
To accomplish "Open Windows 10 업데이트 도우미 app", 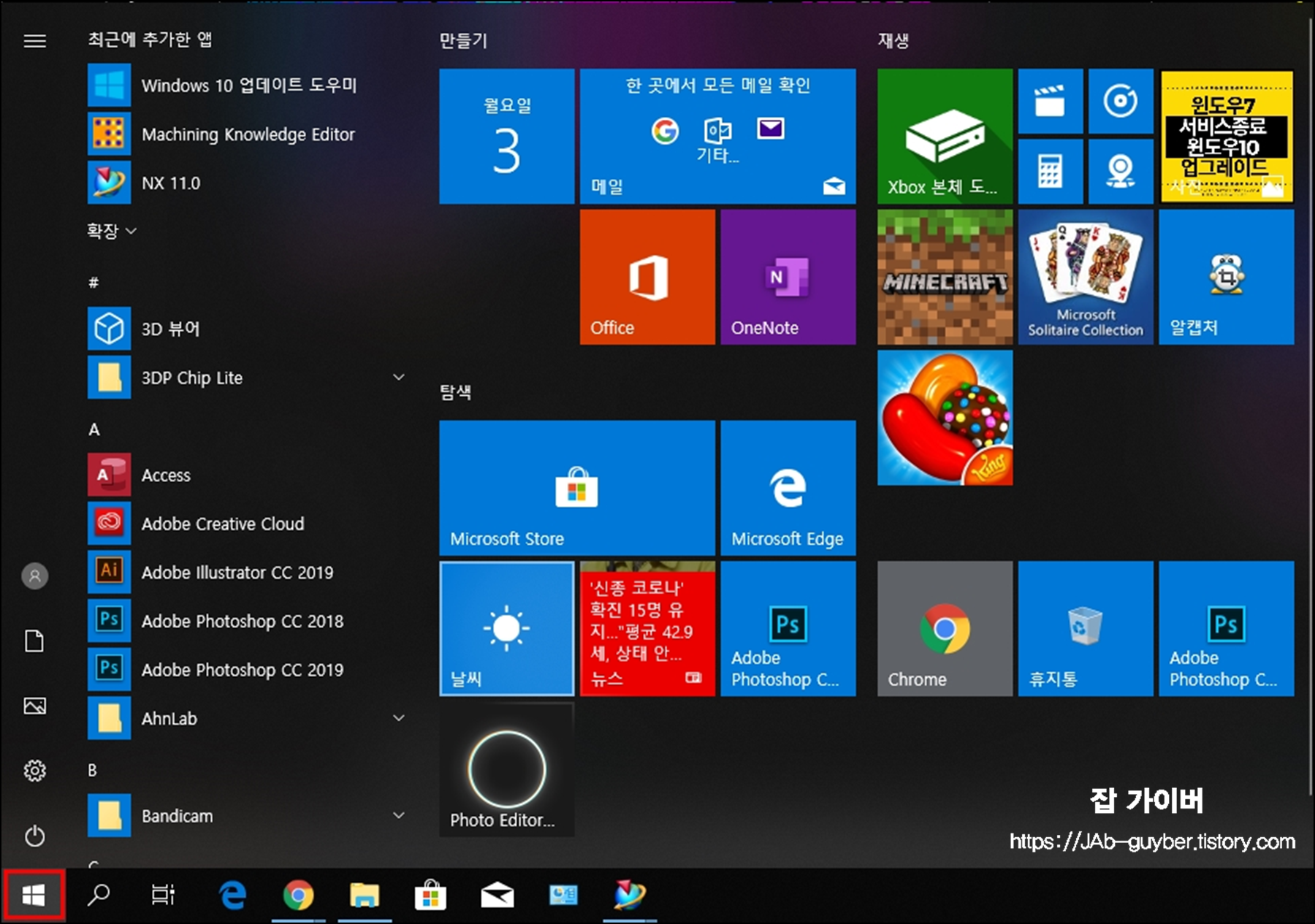I will coord(248,85).
